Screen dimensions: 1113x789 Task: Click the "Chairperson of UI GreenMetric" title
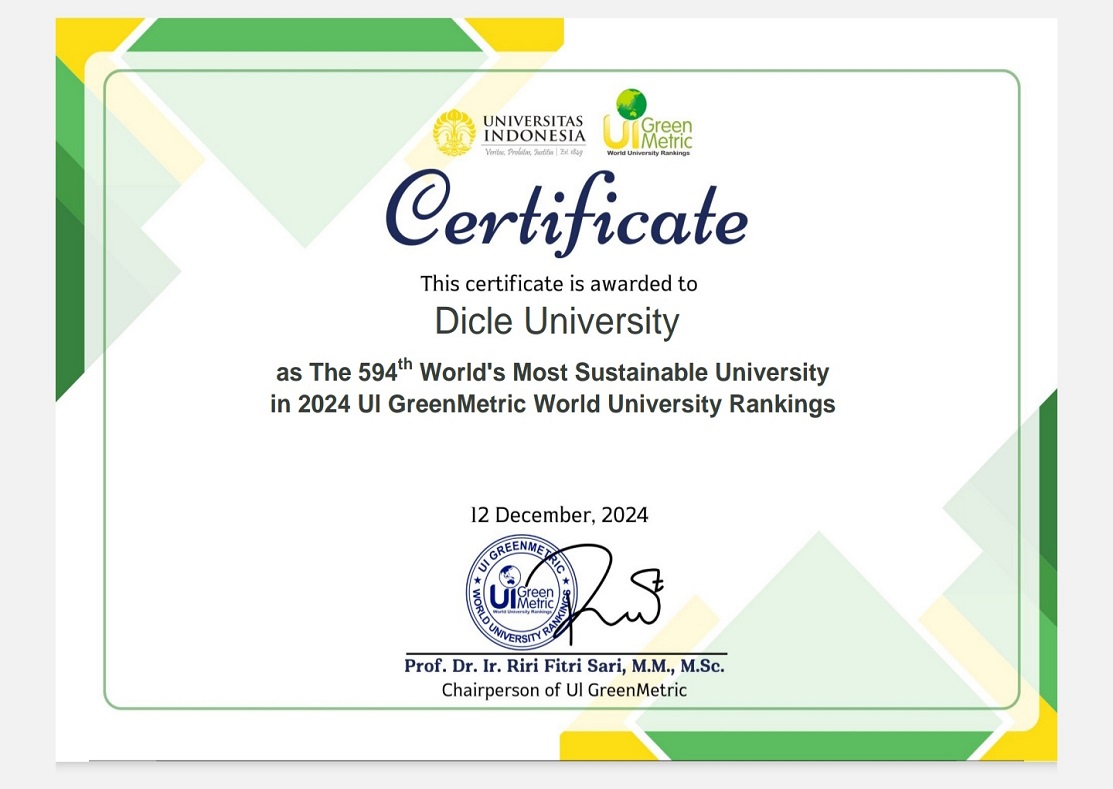click(564, 690)
